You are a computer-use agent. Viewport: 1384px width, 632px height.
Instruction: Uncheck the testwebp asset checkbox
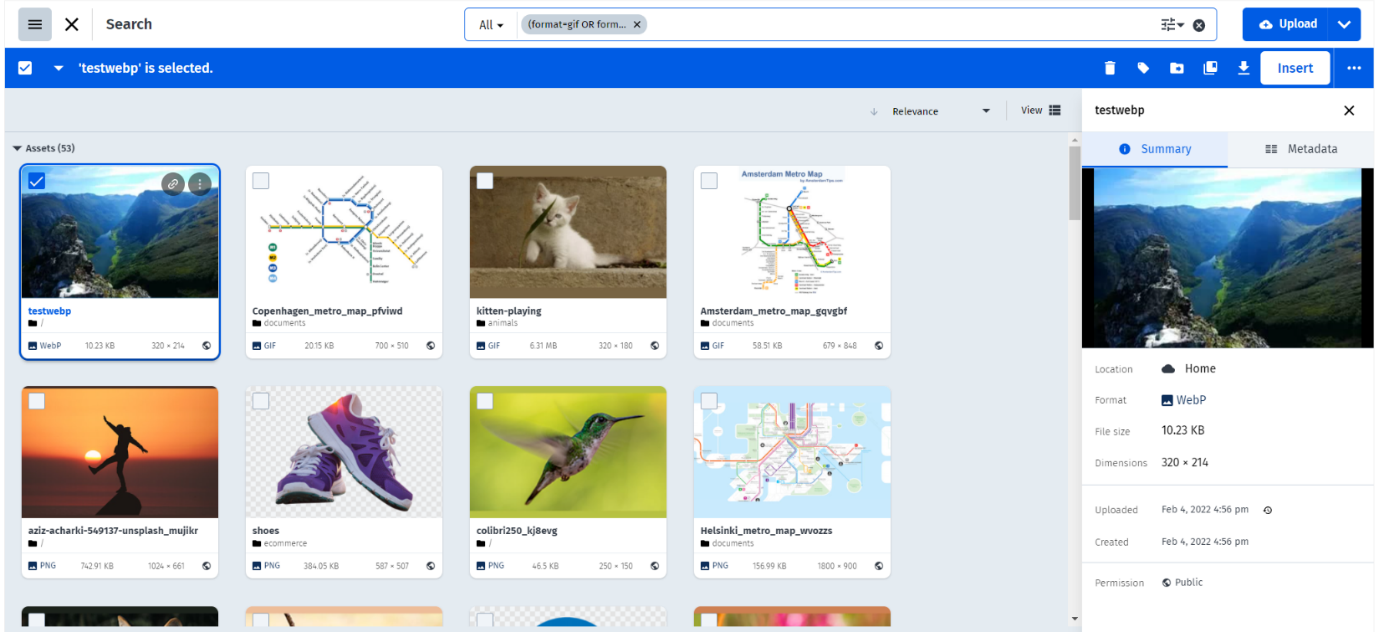36,181
